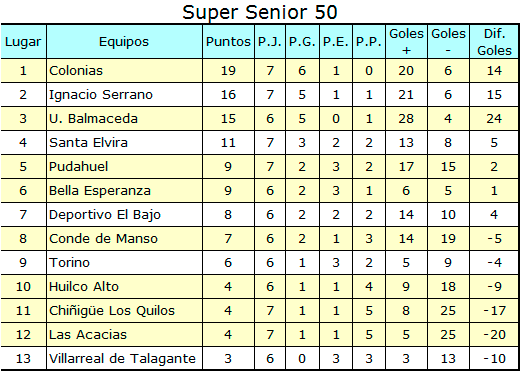520x371 pixels.
Task: Select the Huilco Alto team cell
Action: [x=124, y=287]
